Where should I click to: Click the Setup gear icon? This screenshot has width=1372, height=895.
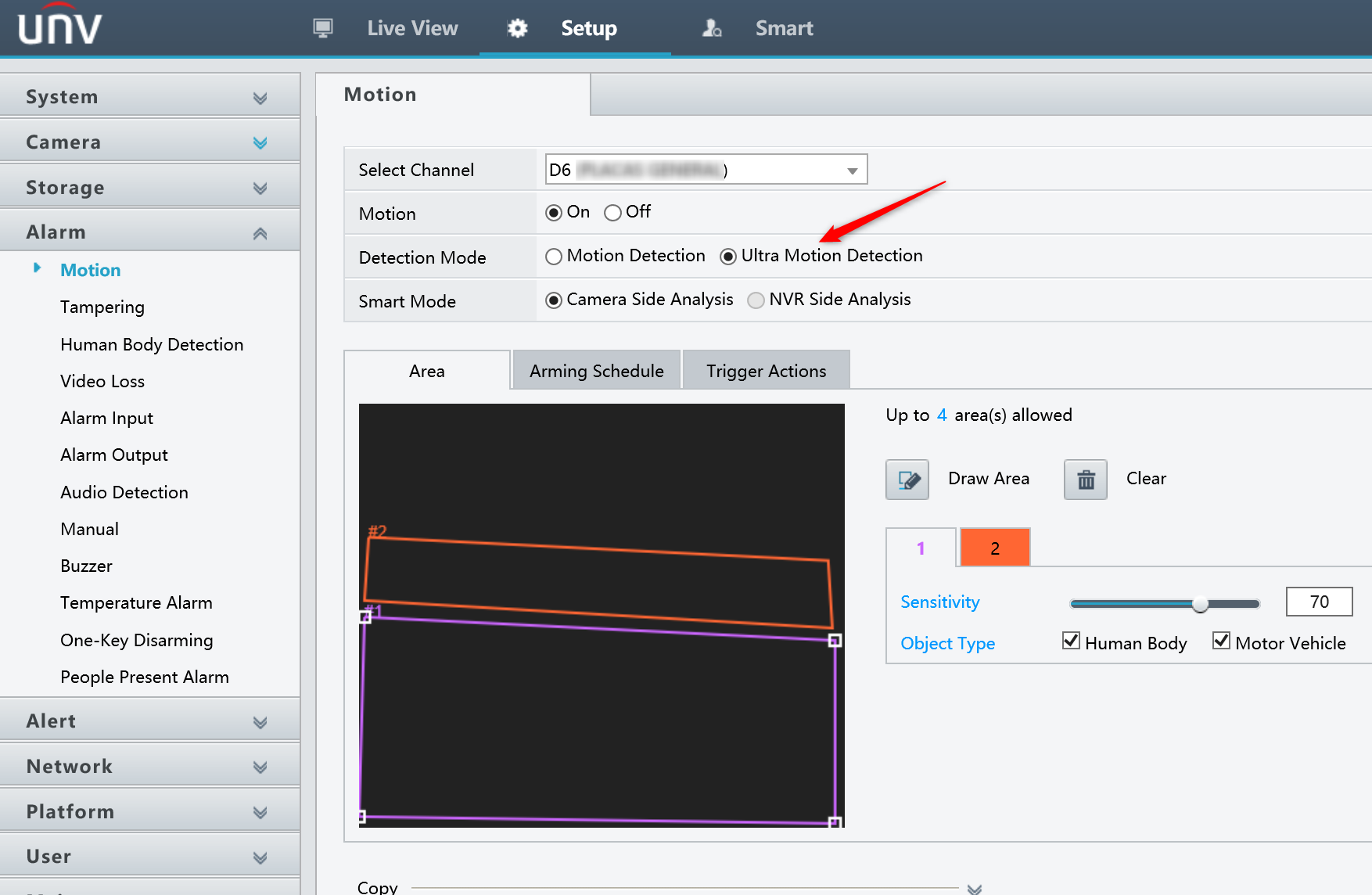click(516, 27)
